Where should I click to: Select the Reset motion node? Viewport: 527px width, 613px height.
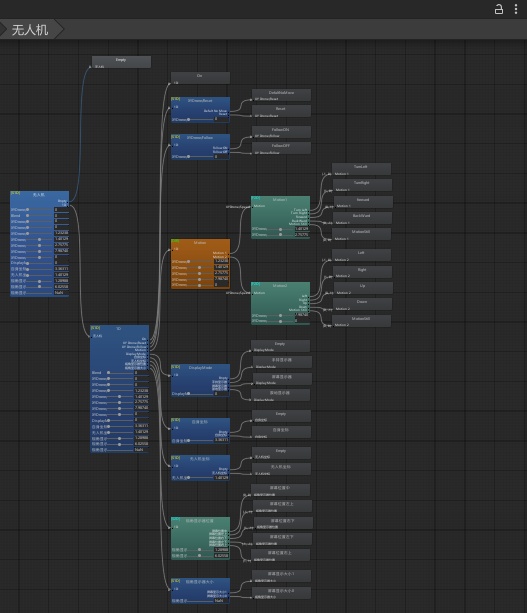click(281, 111)
